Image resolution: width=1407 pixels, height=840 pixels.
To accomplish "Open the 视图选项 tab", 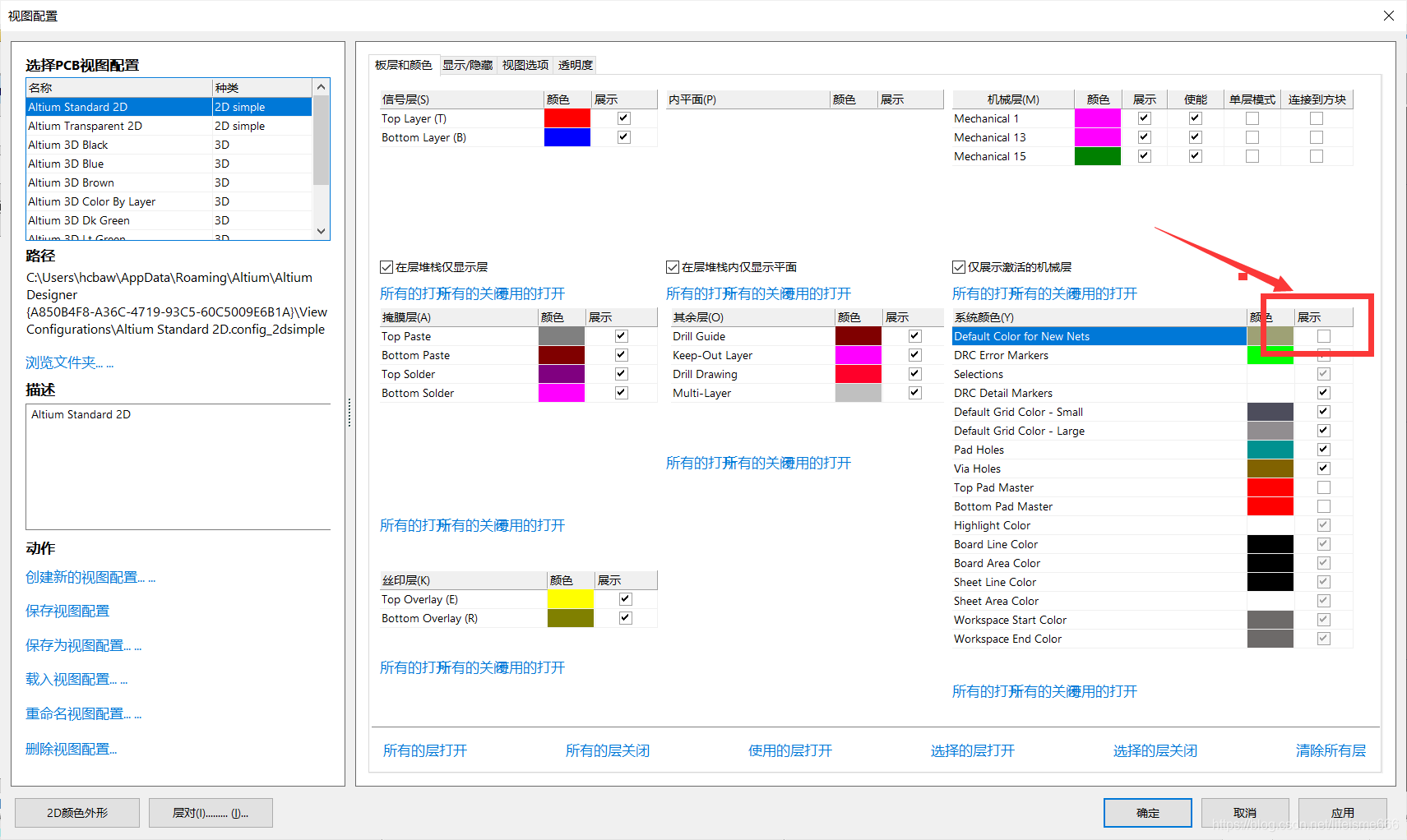I will coord(525,65).
